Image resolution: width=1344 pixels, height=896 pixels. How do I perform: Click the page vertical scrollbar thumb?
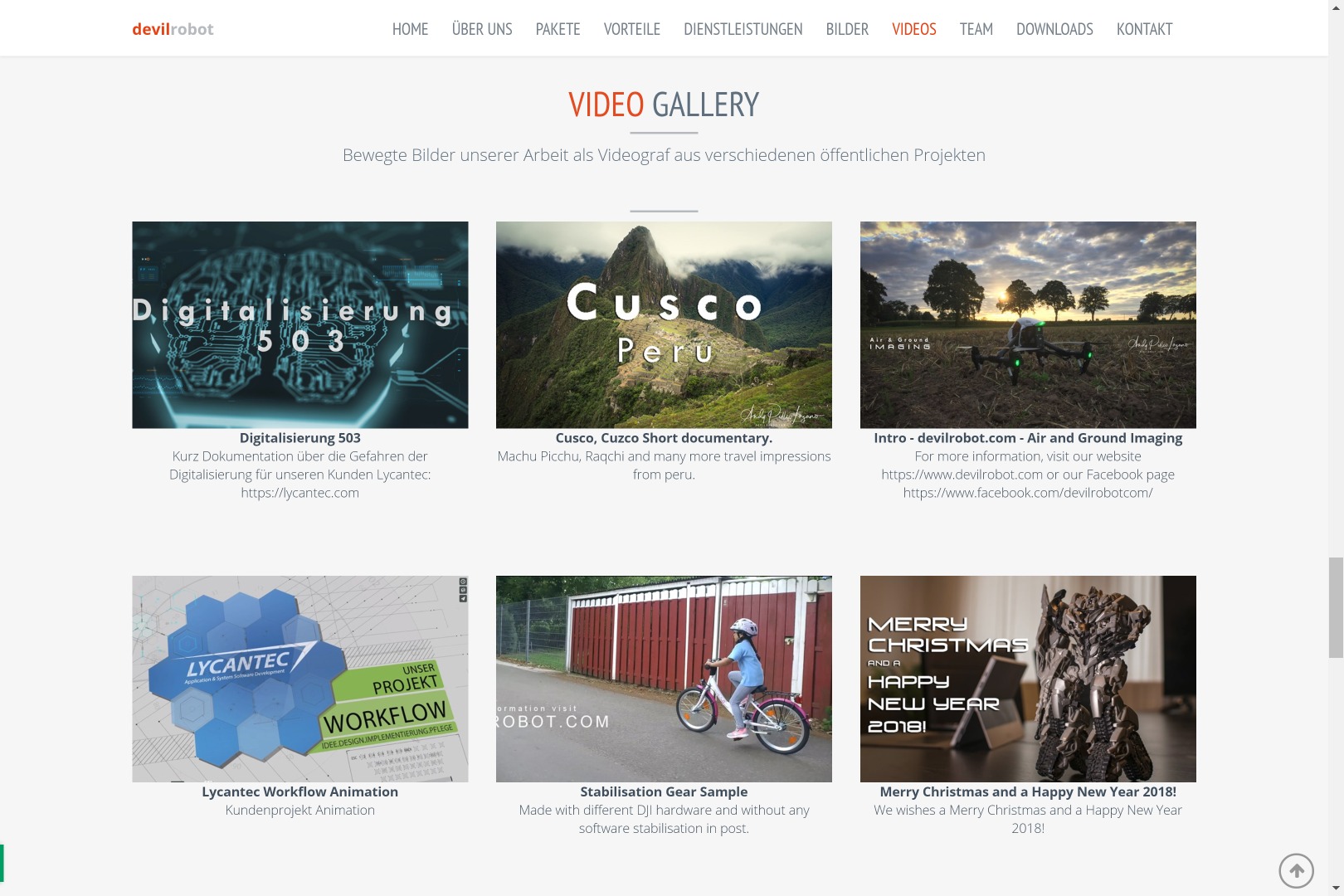(1336, 607)
